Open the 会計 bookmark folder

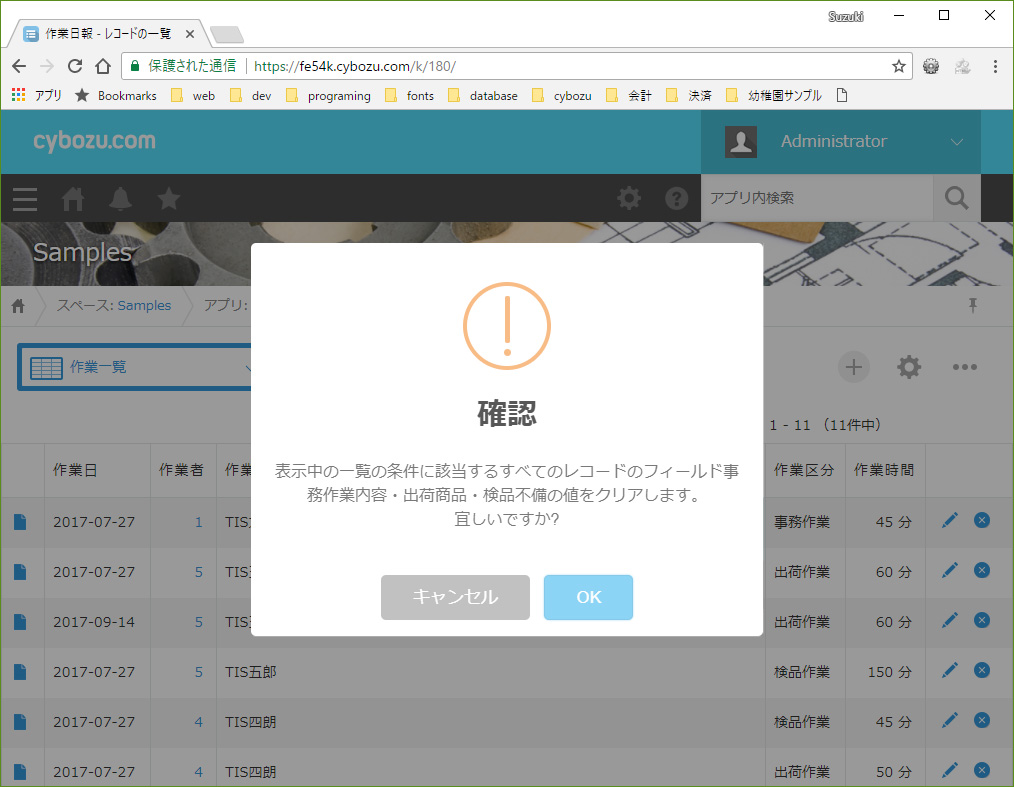point(629,96)
